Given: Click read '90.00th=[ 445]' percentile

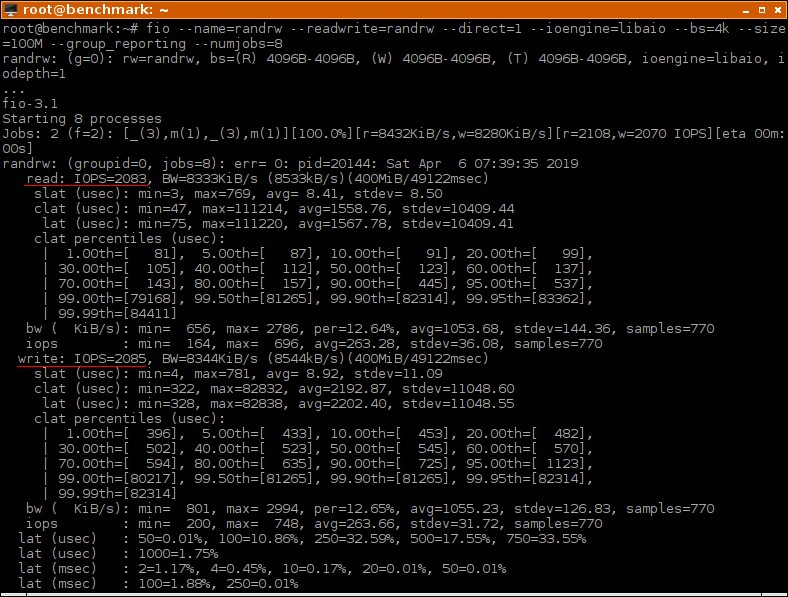Looking at the screenshot, I should coord(389,284).
